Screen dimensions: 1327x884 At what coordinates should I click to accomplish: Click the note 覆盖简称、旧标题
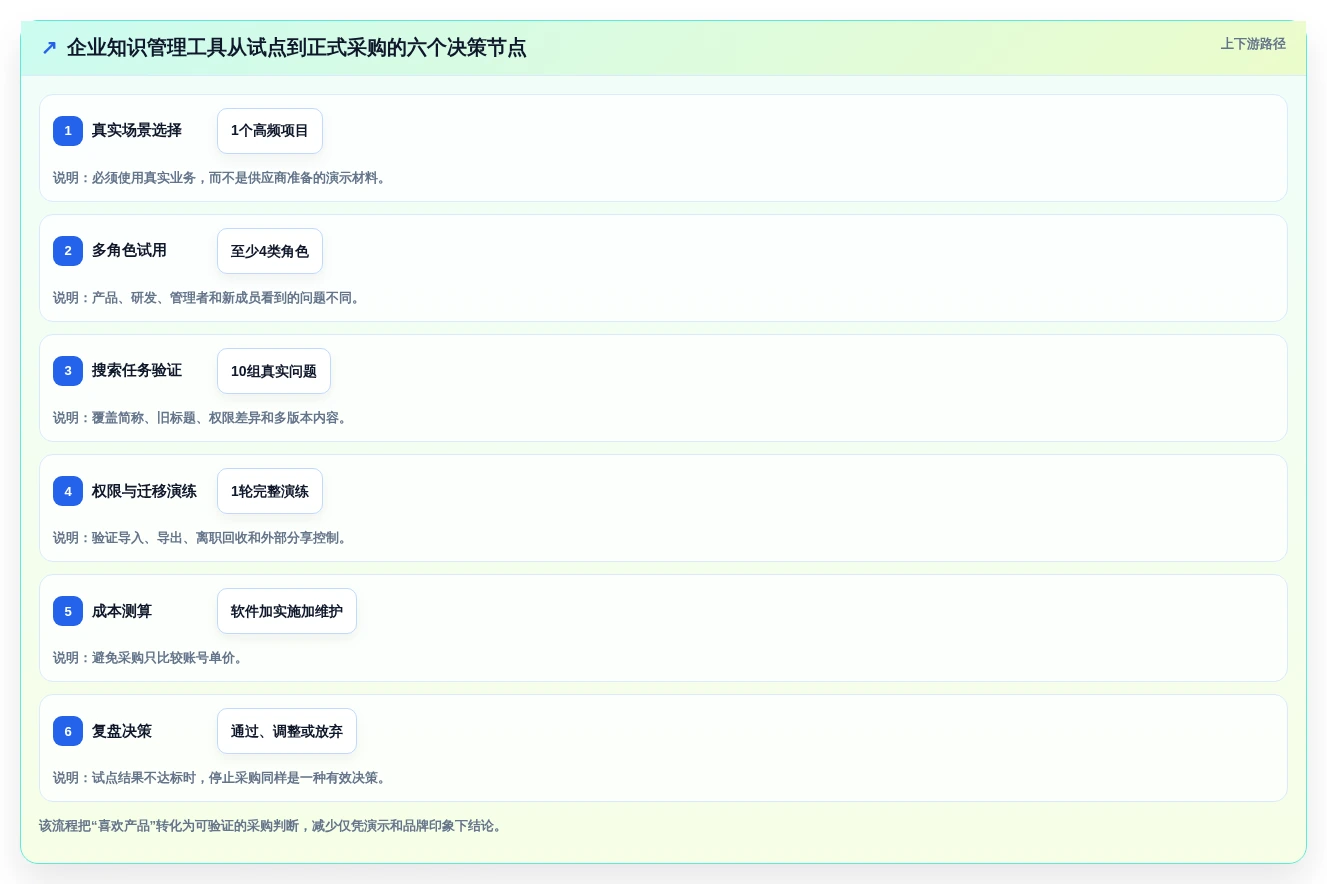[201, 418]
